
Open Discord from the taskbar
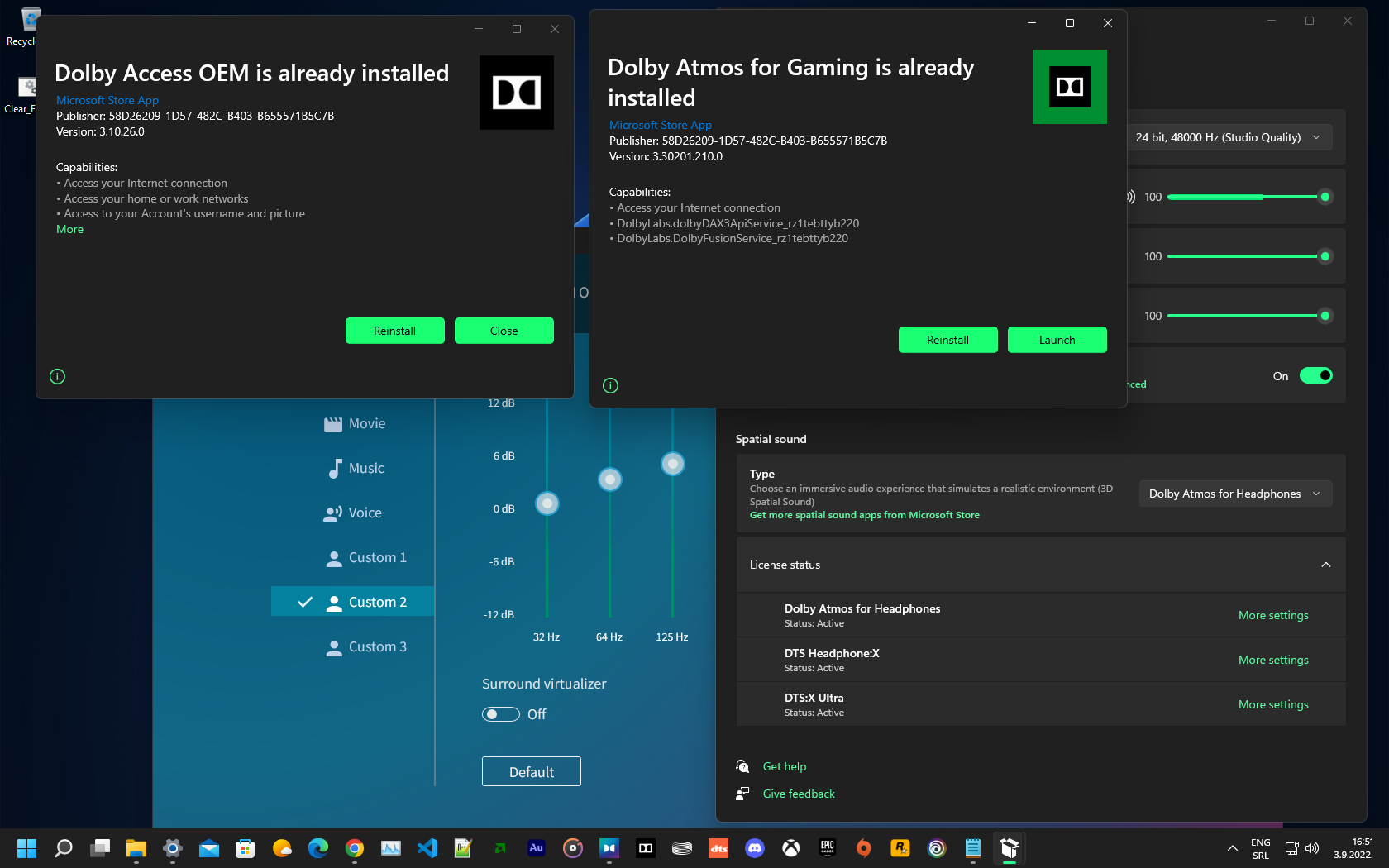coord(755,848)
